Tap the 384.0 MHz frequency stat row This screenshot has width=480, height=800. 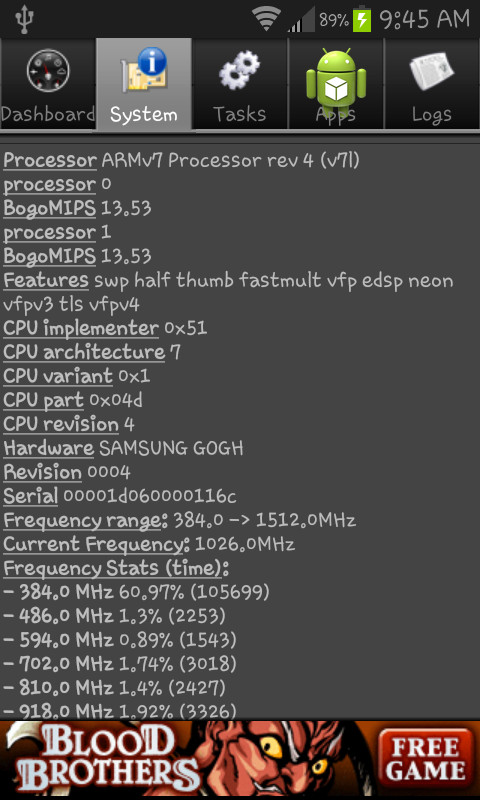pyautogui.click(x=136, y=592)
